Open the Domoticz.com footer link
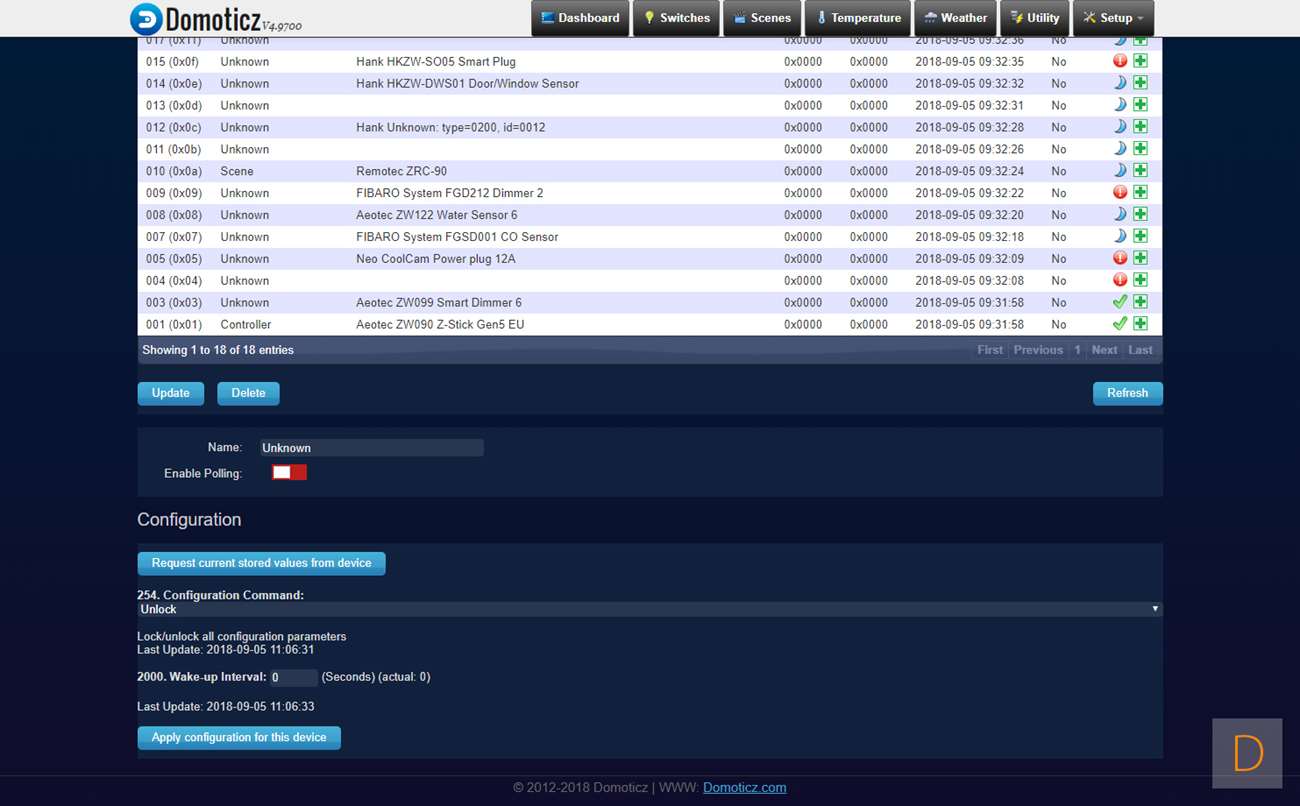 point(744,788)
